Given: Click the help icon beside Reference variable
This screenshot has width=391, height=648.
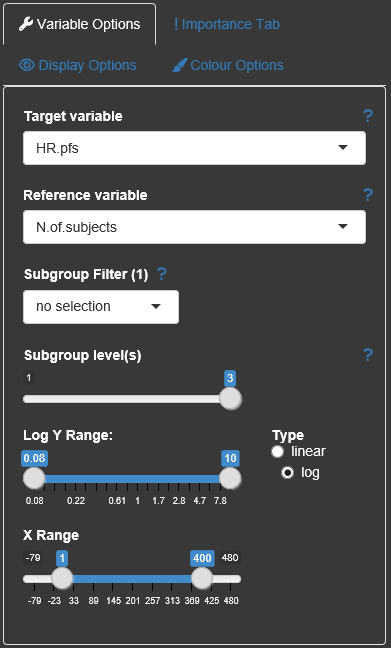Looking at the screenshot, I should pos(367,195).
